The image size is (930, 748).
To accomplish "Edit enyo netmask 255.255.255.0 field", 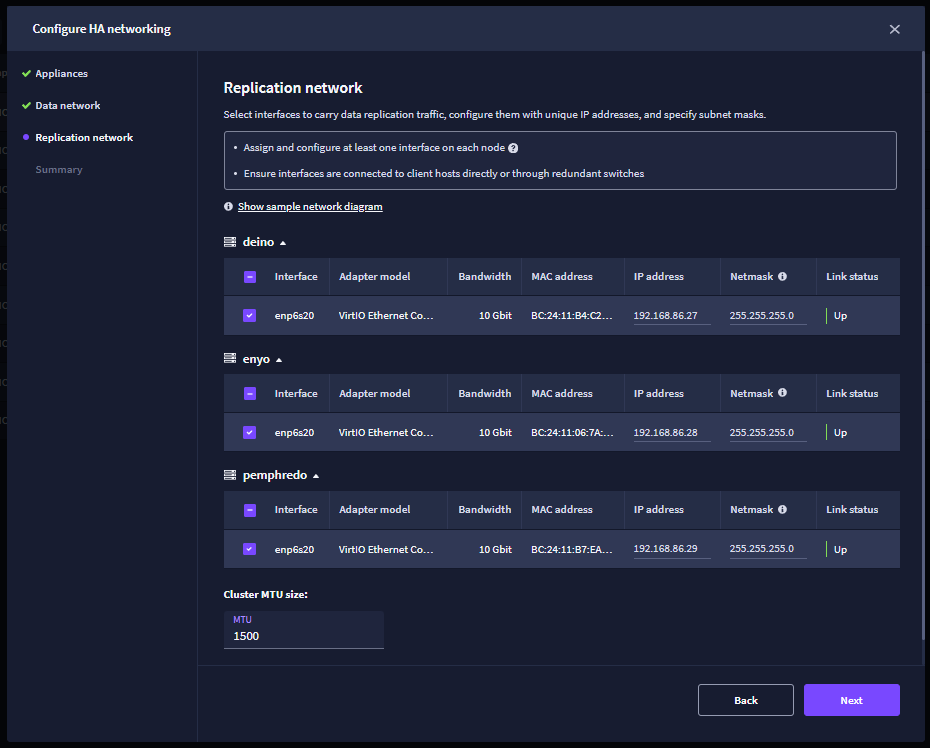I will (x=767, y=432).
